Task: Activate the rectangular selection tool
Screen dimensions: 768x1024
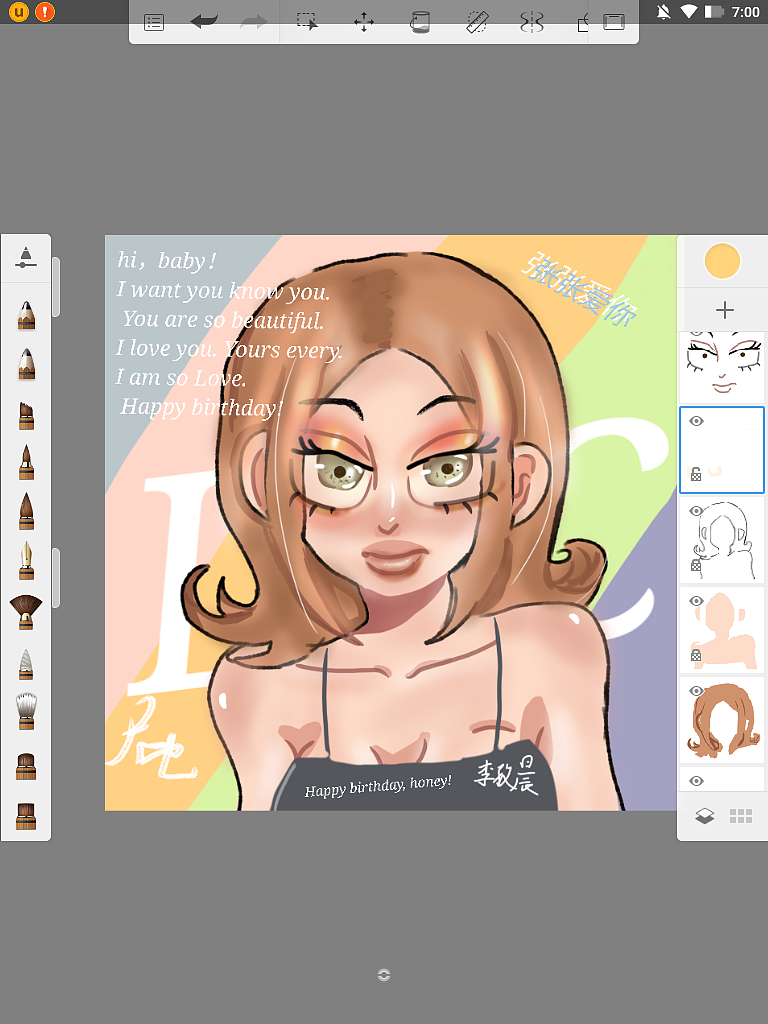Action: (308, 22)
